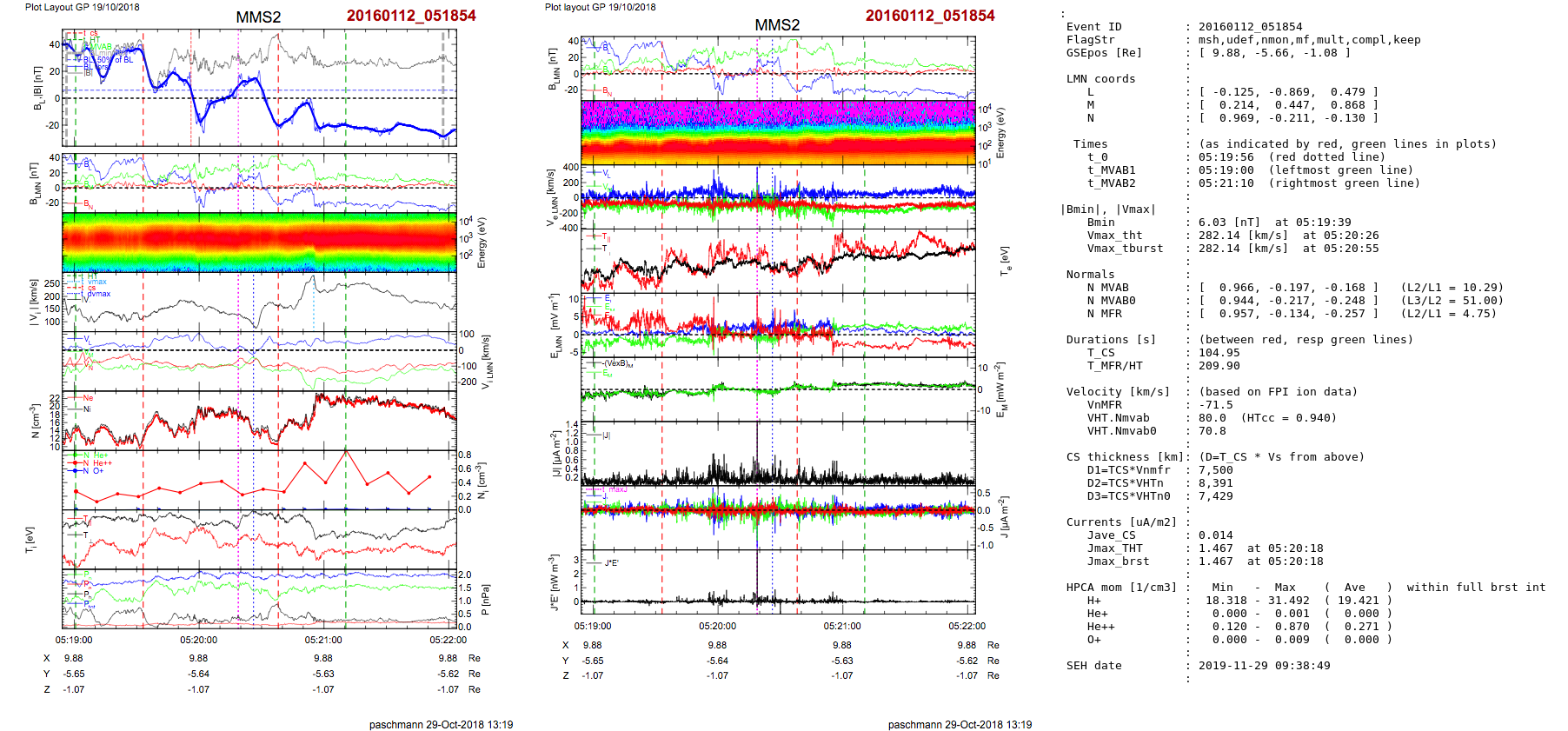Viewport: 1568px width, 731px height.
Task: Click the ion energy spectrogram in the left plot
Action: [x=259, y=243]
